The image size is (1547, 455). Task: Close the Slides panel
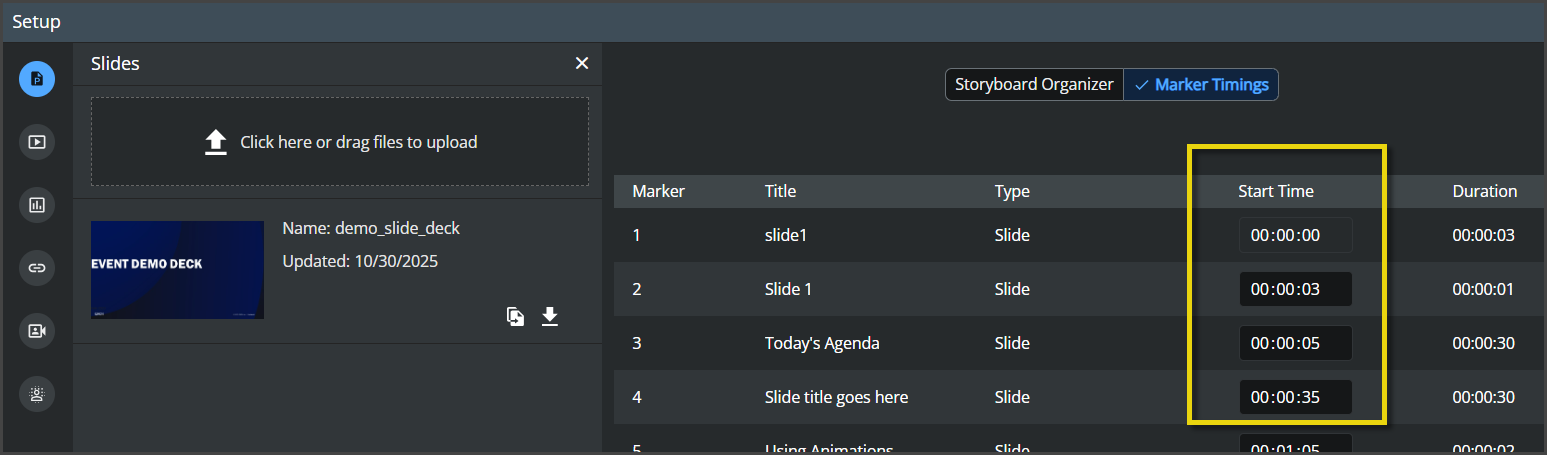click(582, 63)
